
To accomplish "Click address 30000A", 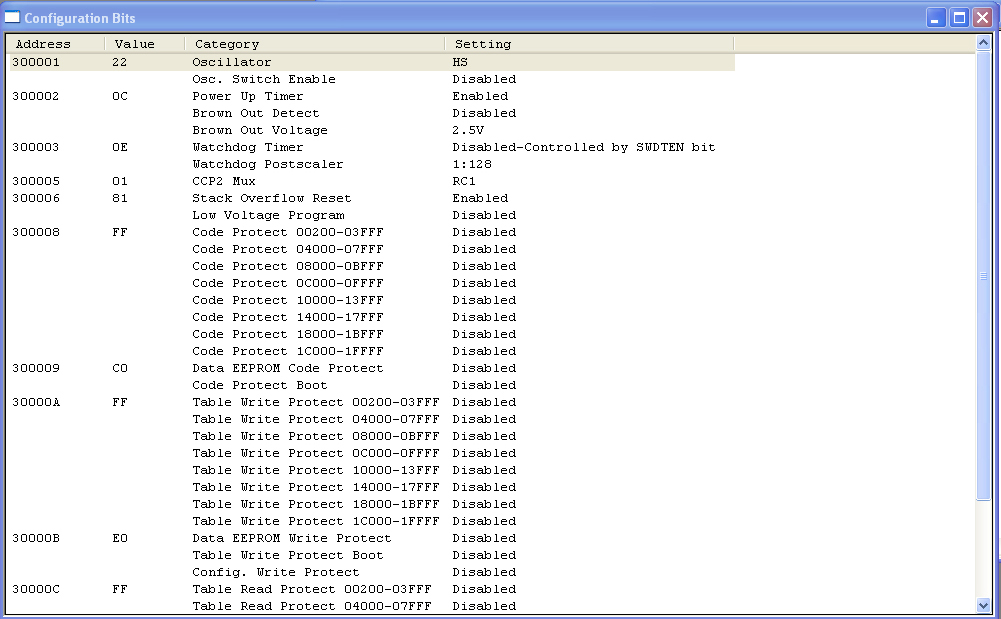I will tap(36, 403).
